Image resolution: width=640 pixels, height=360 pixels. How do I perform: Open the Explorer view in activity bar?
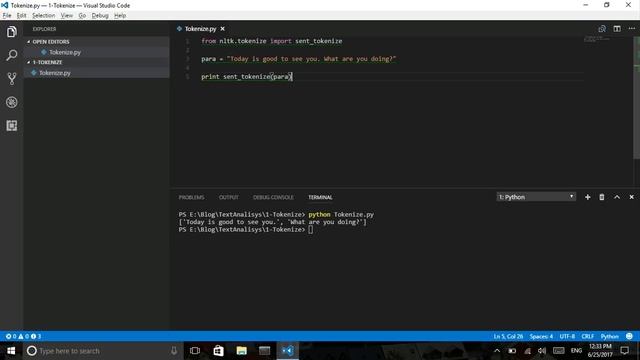pos(11,32)
